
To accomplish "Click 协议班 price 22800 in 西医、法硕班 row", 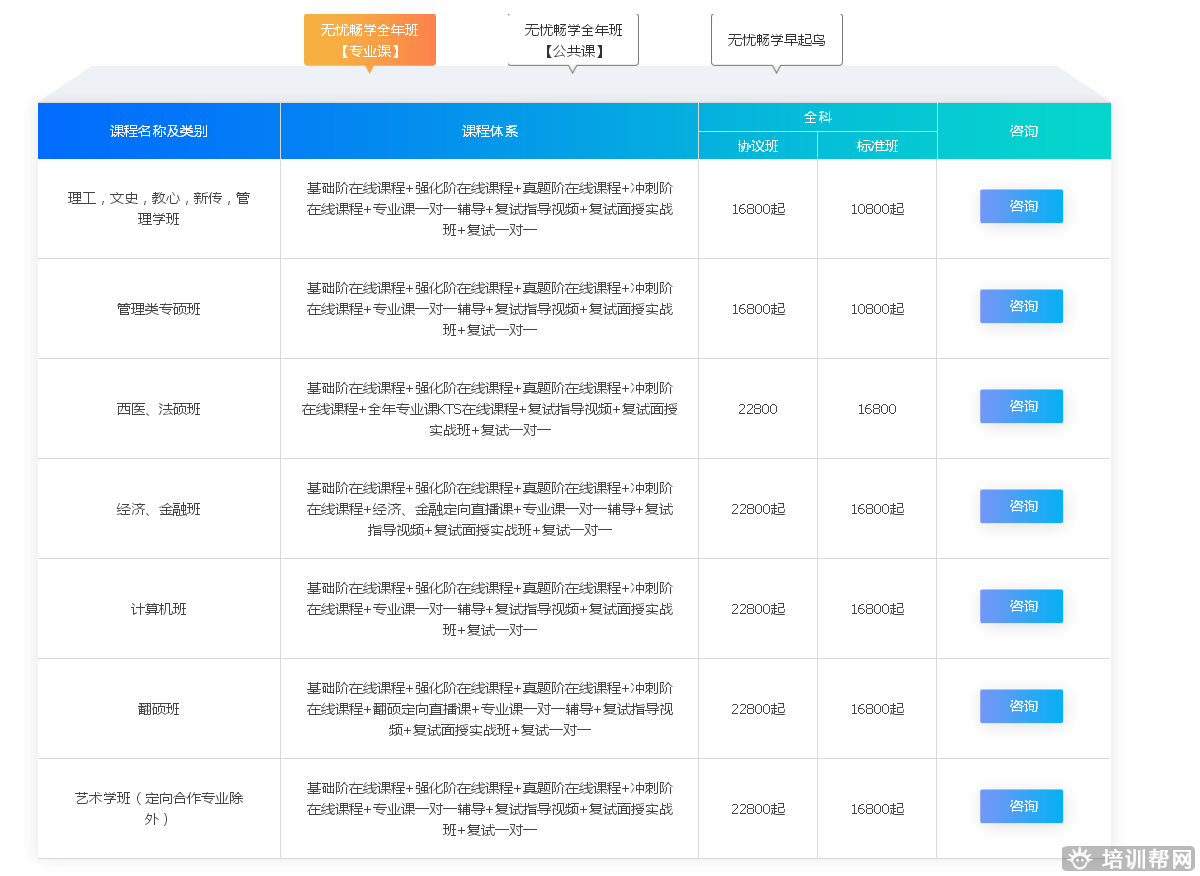I will (x=758, y=409).
